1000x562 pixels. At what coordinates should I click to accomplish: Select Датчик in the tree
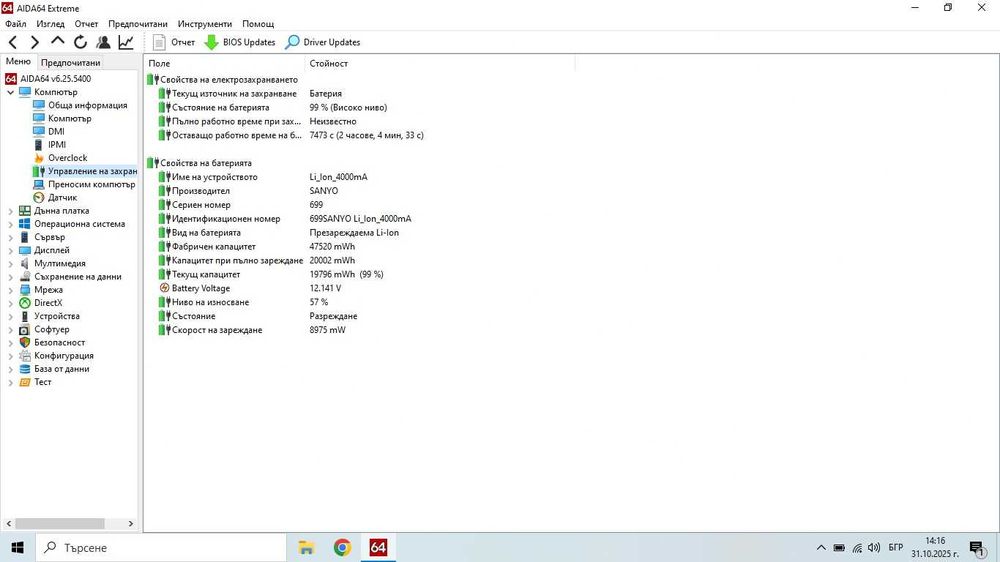[62, 198]
